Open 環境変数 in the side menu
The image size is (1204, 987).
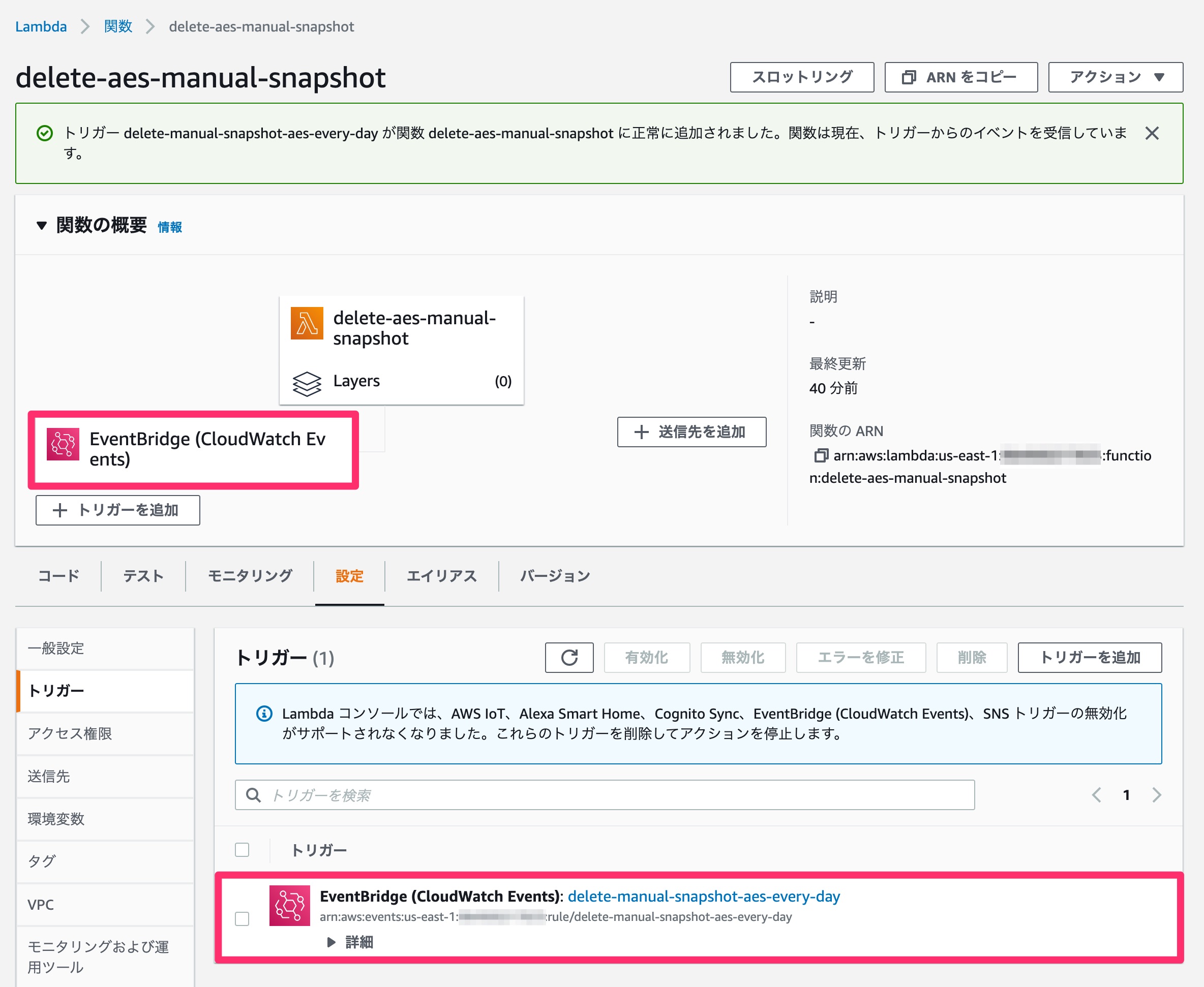[105, 819]
